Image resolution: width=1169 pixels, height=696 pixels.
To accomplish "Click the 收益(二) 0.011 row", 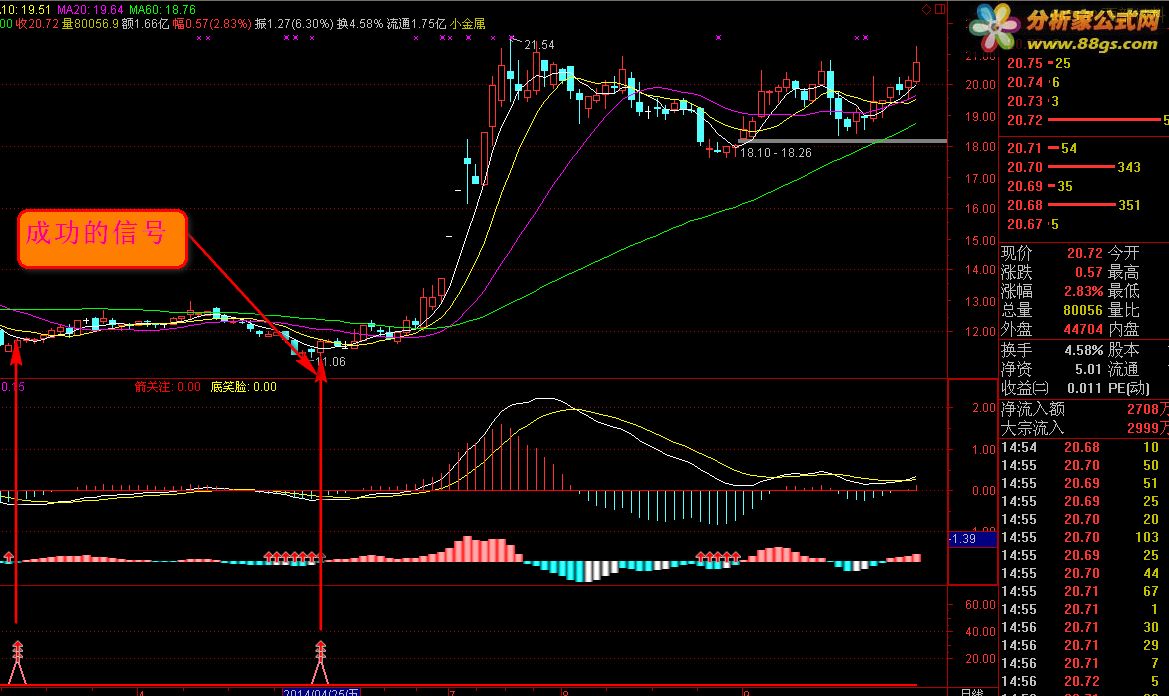I will coord(1052,388).
